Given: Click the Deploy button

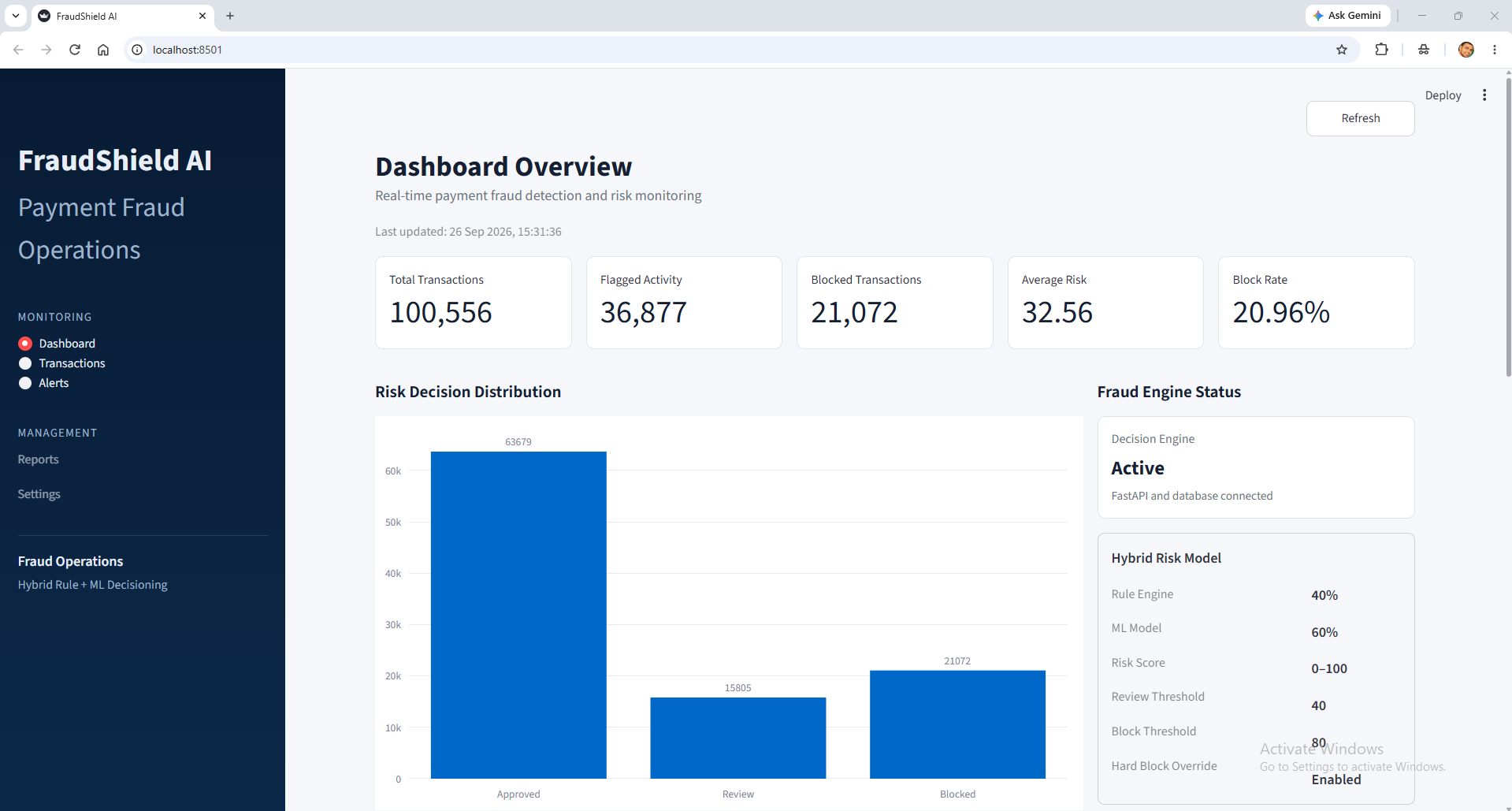Looking at the screenshot, I should [1443, 95].
